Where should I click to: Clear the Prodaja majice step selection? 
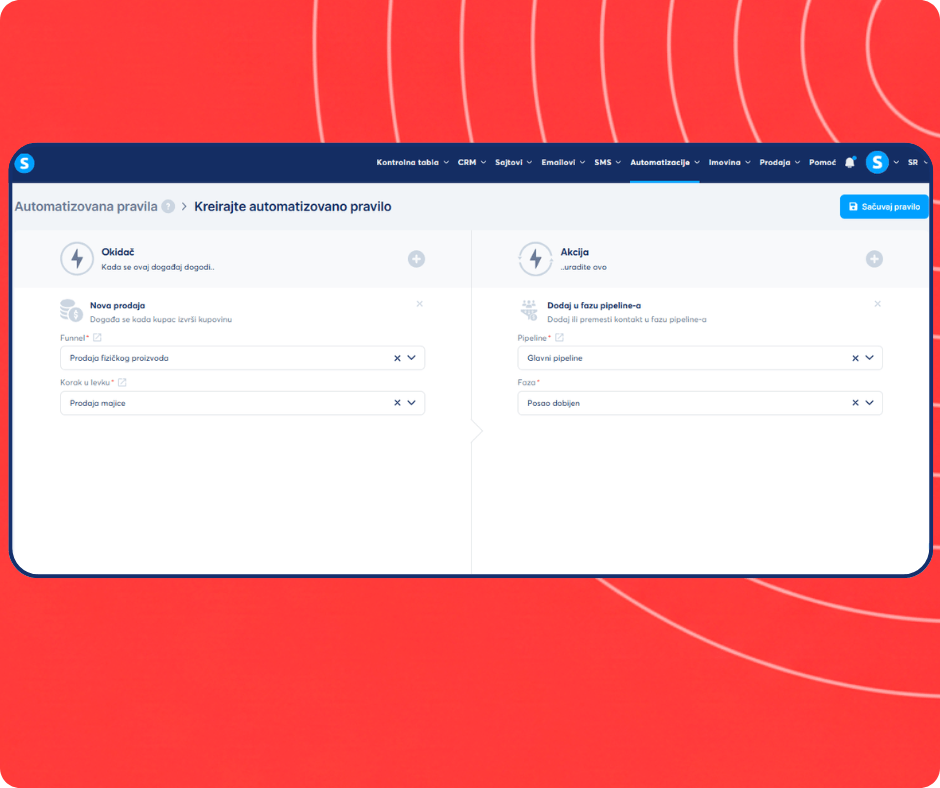point(397,403)
